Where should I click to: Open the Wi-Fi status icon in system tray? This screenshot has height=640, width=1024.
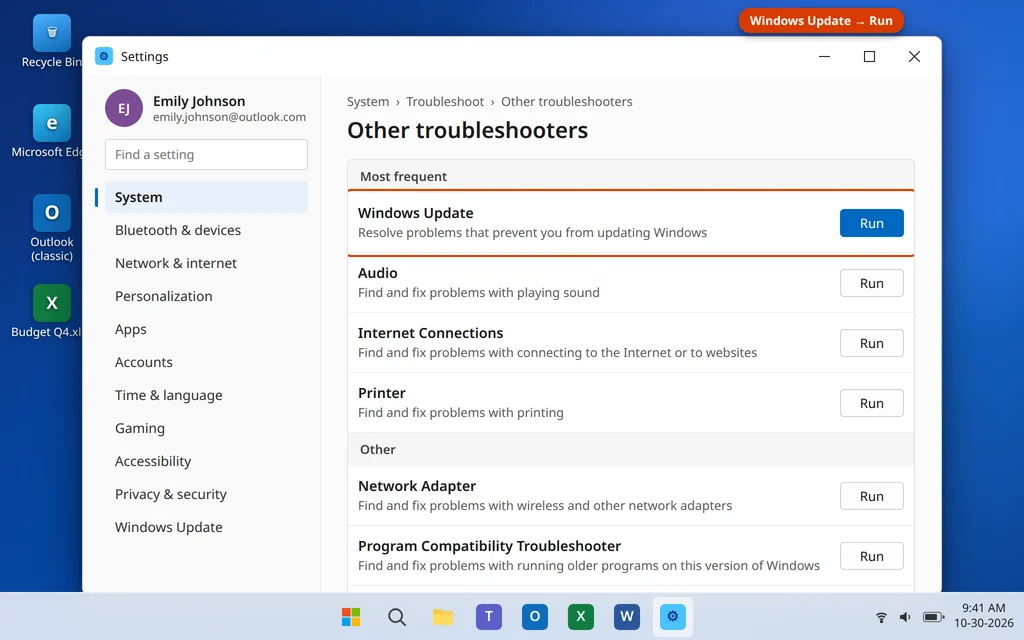pyautogui.click(x=881, y=616)
